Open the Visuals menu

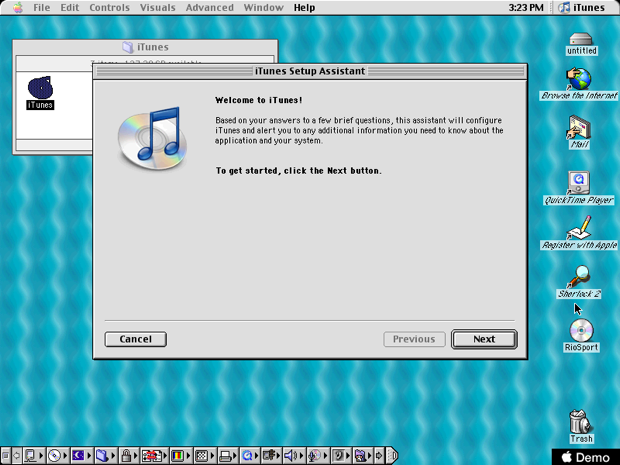pos(157,8)
